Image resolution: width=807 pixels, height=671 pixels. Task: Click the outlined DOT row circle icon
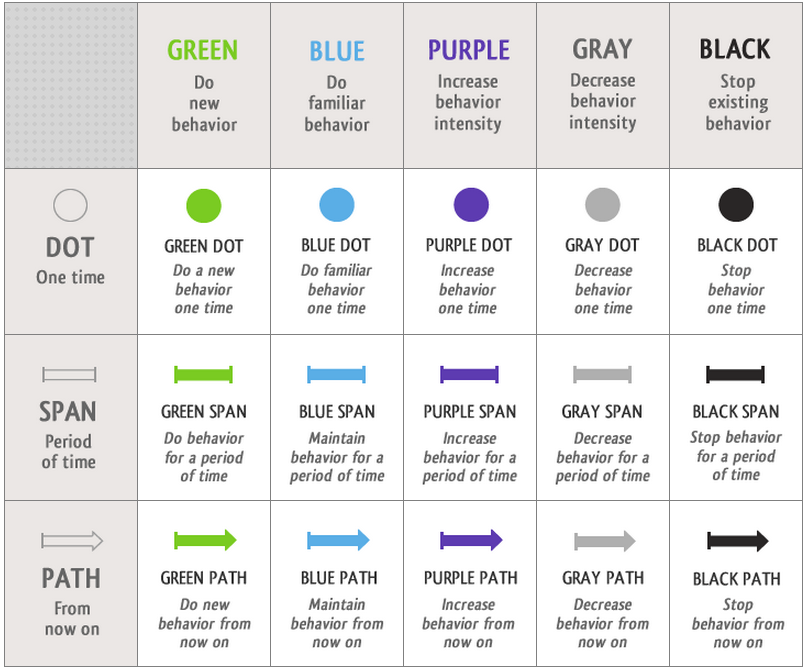[70, 206]
